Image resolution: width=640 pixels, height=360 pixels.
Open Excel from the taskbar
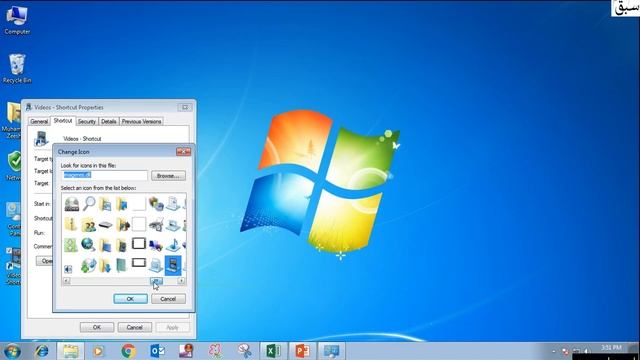point(273,351)
